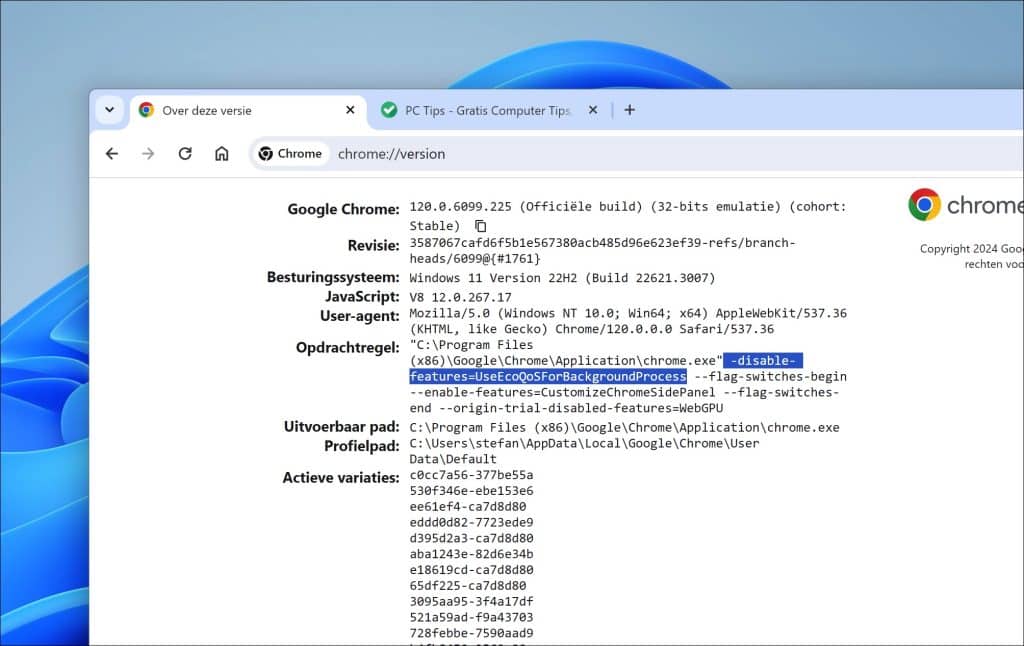Click --origin-trial-disabled-features=WebGPU text
Screen dimensions: 1024x646
tap(581, 408)
